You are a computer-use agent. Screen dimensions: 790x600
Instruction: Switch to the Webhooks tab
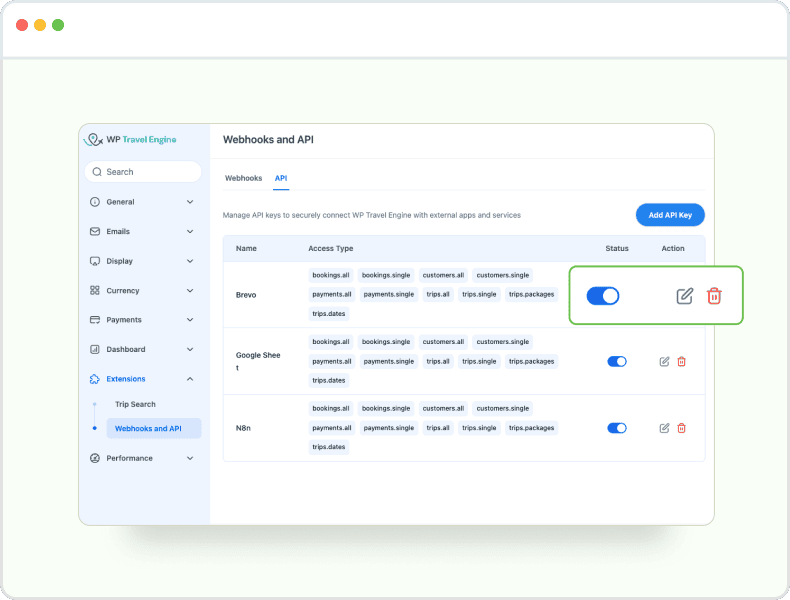[243, 178]
